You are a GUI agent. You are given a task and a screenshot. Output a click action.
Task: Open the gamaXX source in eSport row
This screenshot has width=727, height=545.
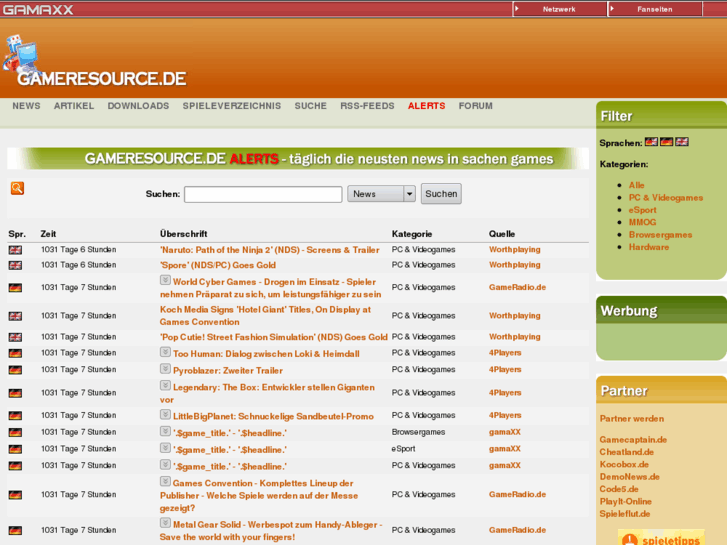tap(504, 449)
